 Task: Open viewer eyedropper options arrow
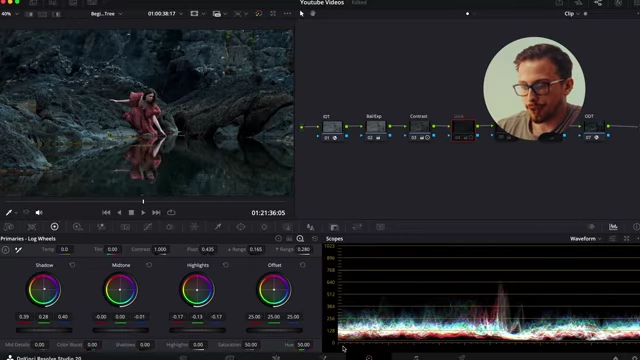coord(16,213)
